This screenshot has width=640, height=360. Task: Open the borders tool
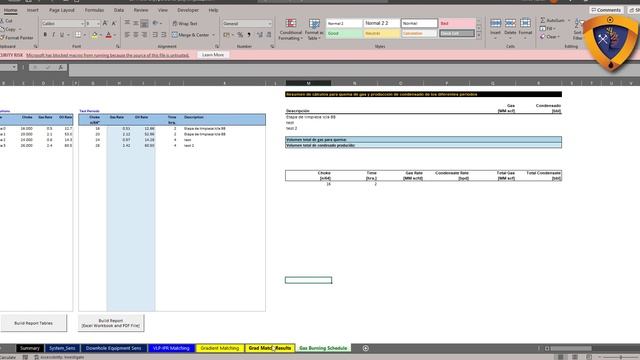coord(78,35)
